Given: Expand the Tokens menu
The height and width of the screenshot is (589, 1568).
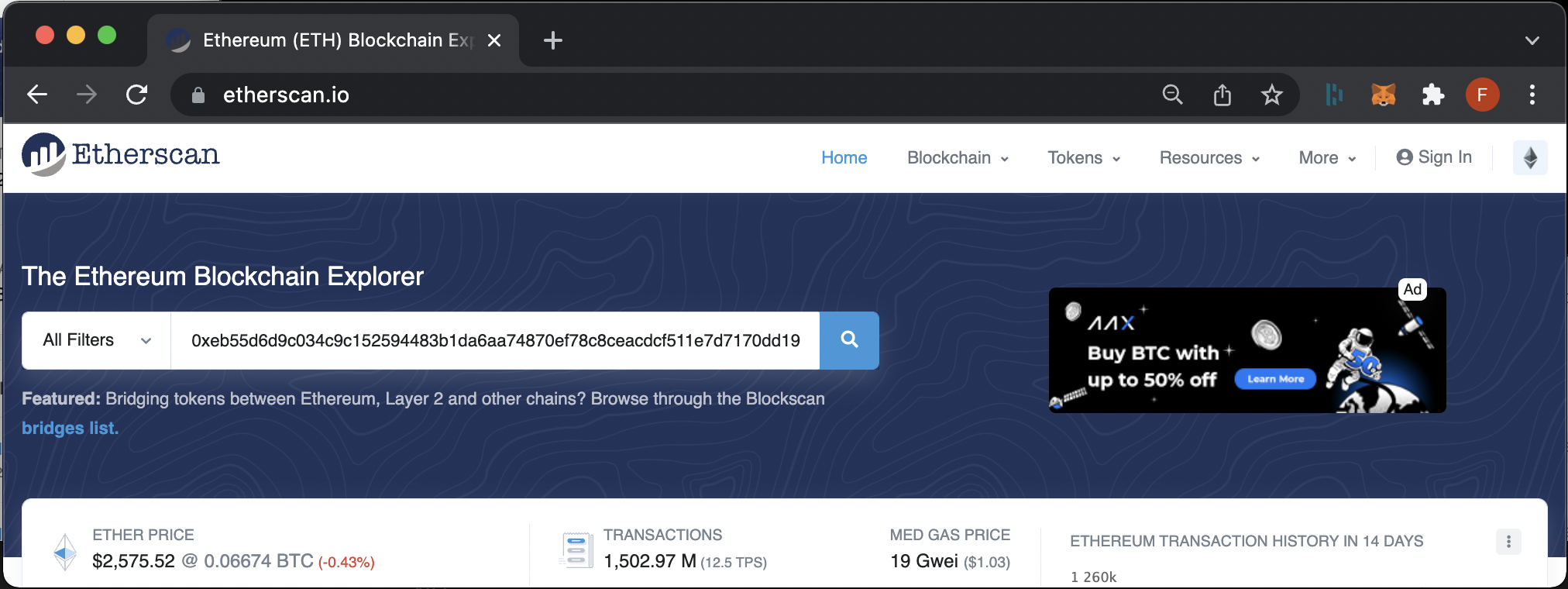Looking at the screenshot, I should (x=1084, y=157).
